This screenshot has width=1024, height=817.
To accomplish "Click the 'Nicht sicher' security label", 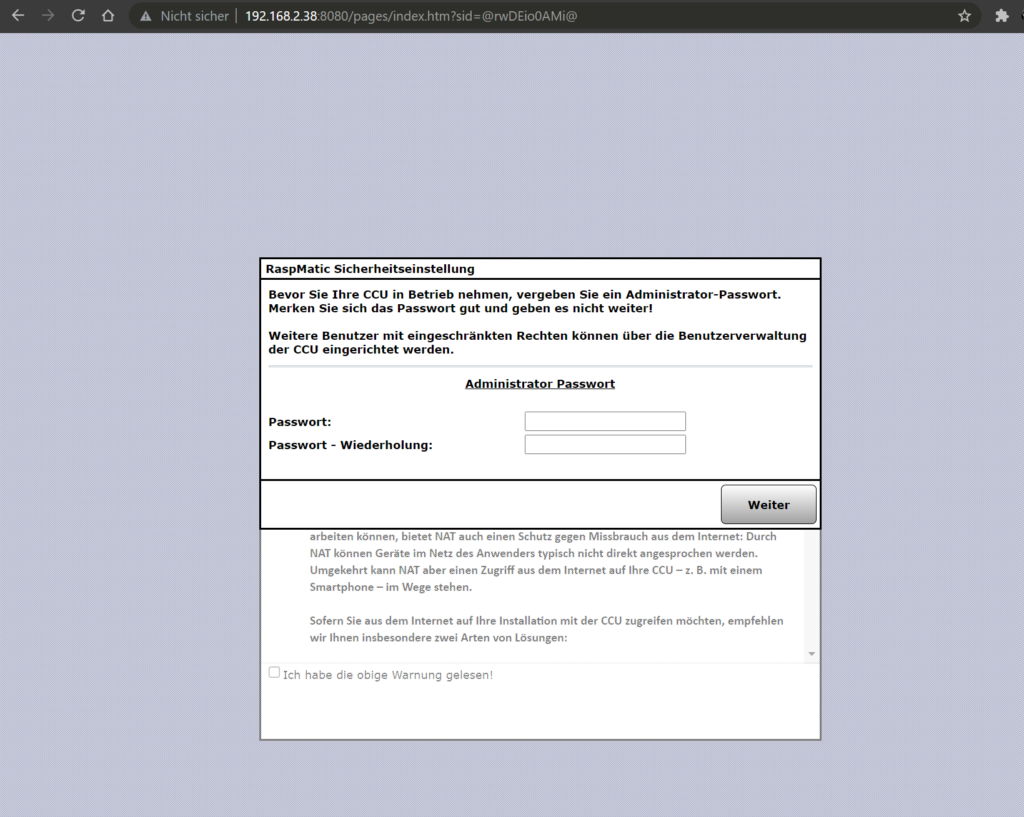I will 195,16.
